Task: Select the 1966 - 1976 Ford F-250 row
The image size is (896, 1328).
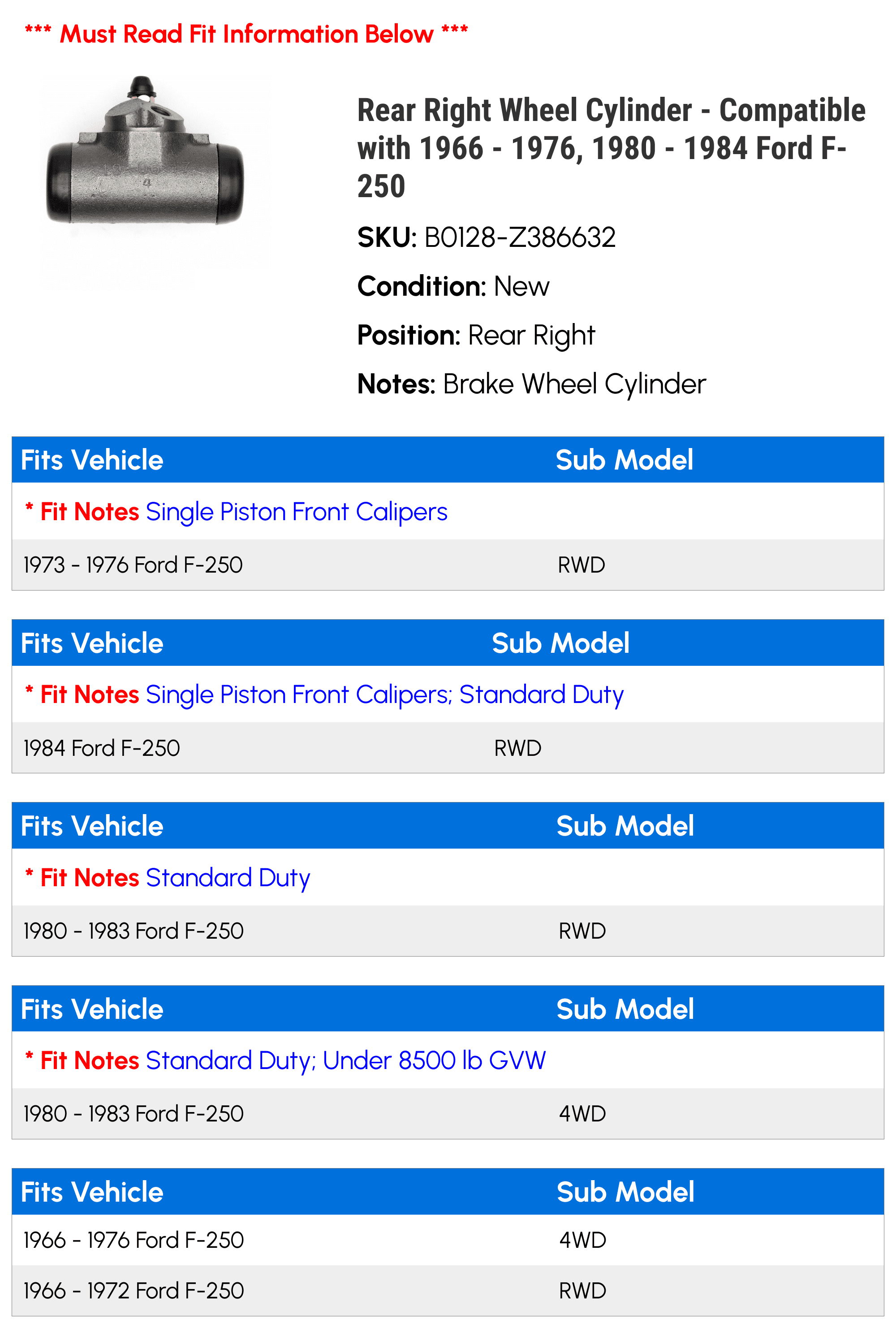Action: click(x=133, y=1241)
